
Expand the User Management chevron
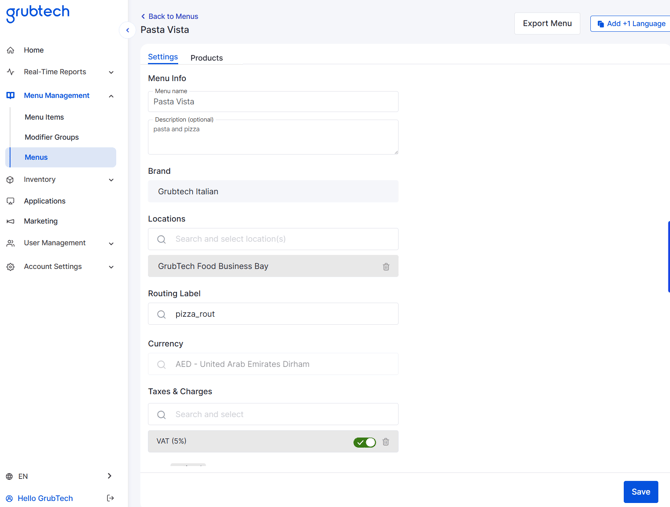click(x=111, y=243)
